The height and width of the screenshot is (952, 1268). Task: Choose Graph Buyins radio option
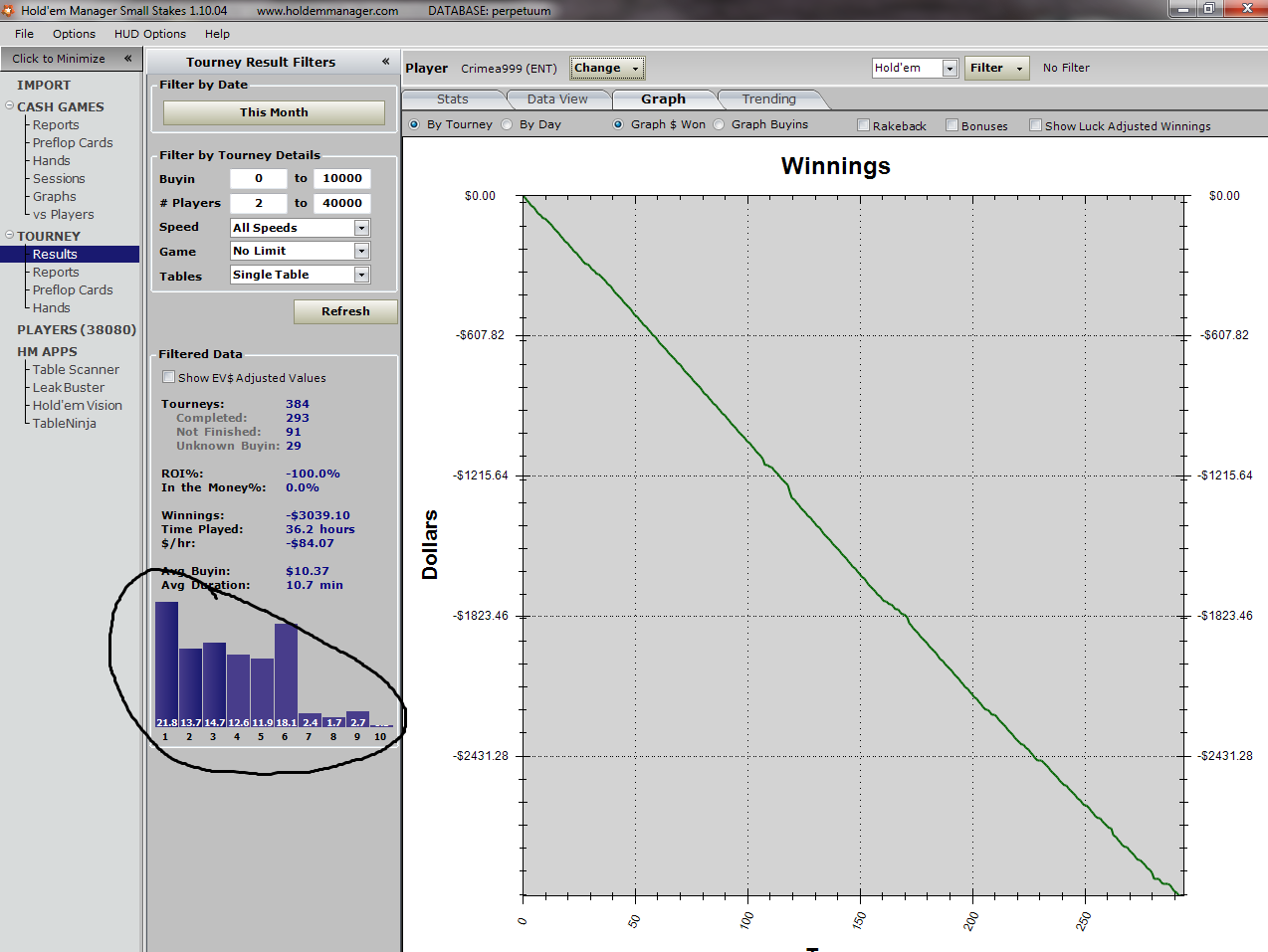pos(719,124)
